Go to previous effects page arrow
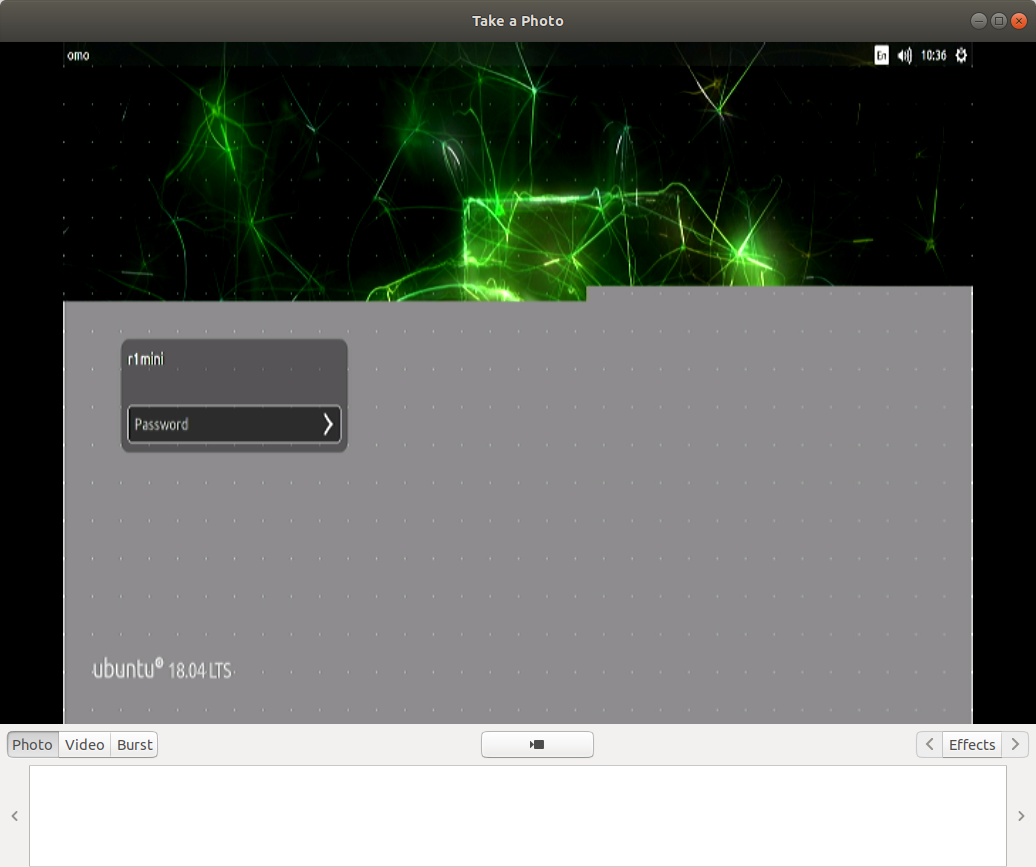The width and height of the screenshot is (1036, 867). pyautogui.click(x=929, y=744)
